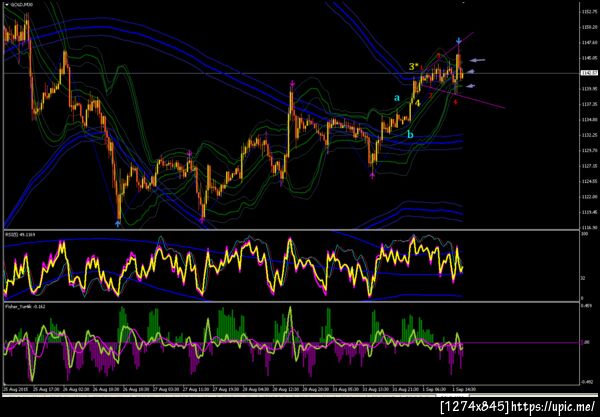Image resolution: width=600 pixels, height=417 pixels.
Task: Click the '26 Aug 18:00' time axis label
Action: [x=135, y=389]
